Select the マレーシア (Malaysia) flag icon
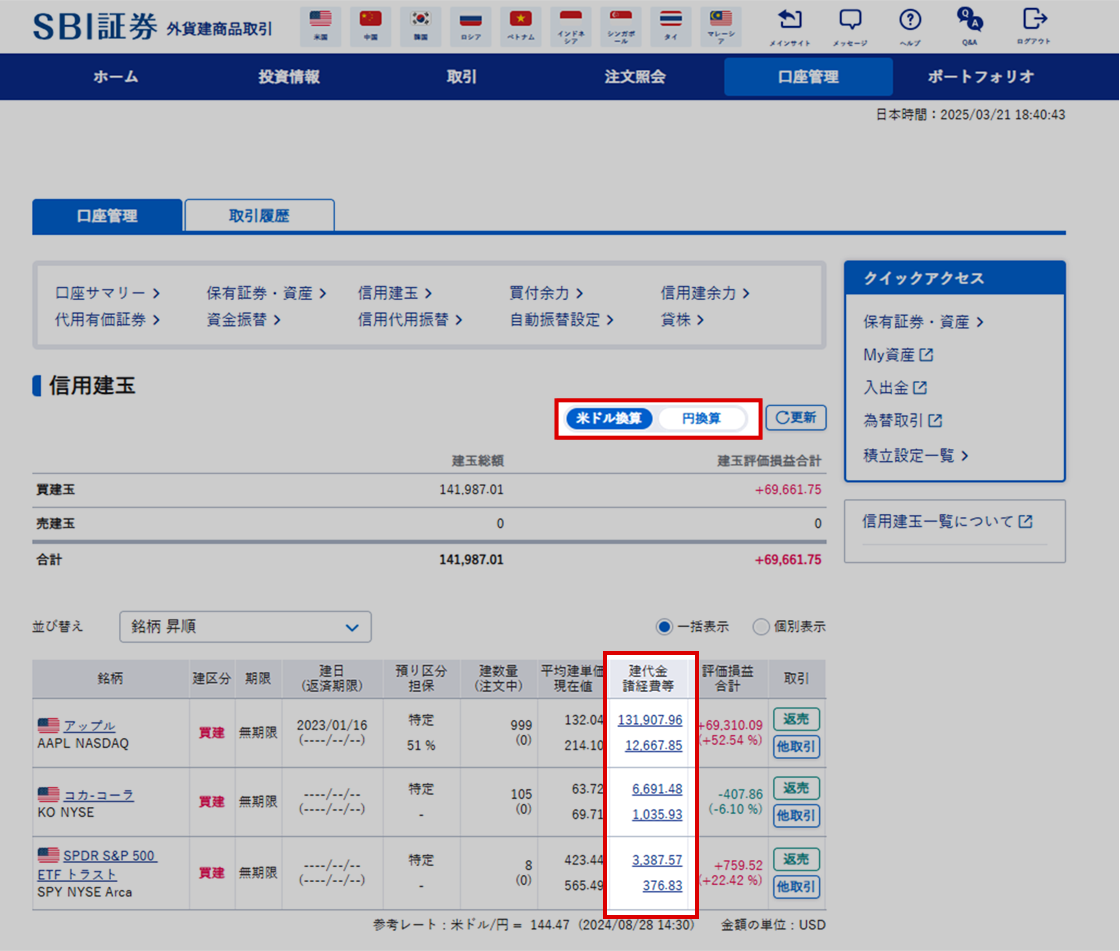 point(721,26)
